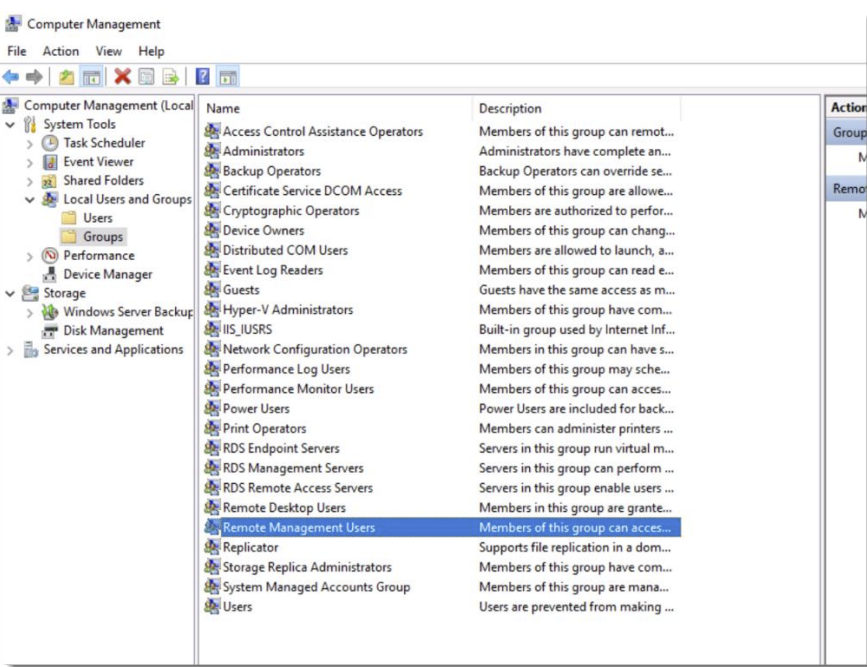Click the Event Viewer icon in tree

[x=50, y=162]
